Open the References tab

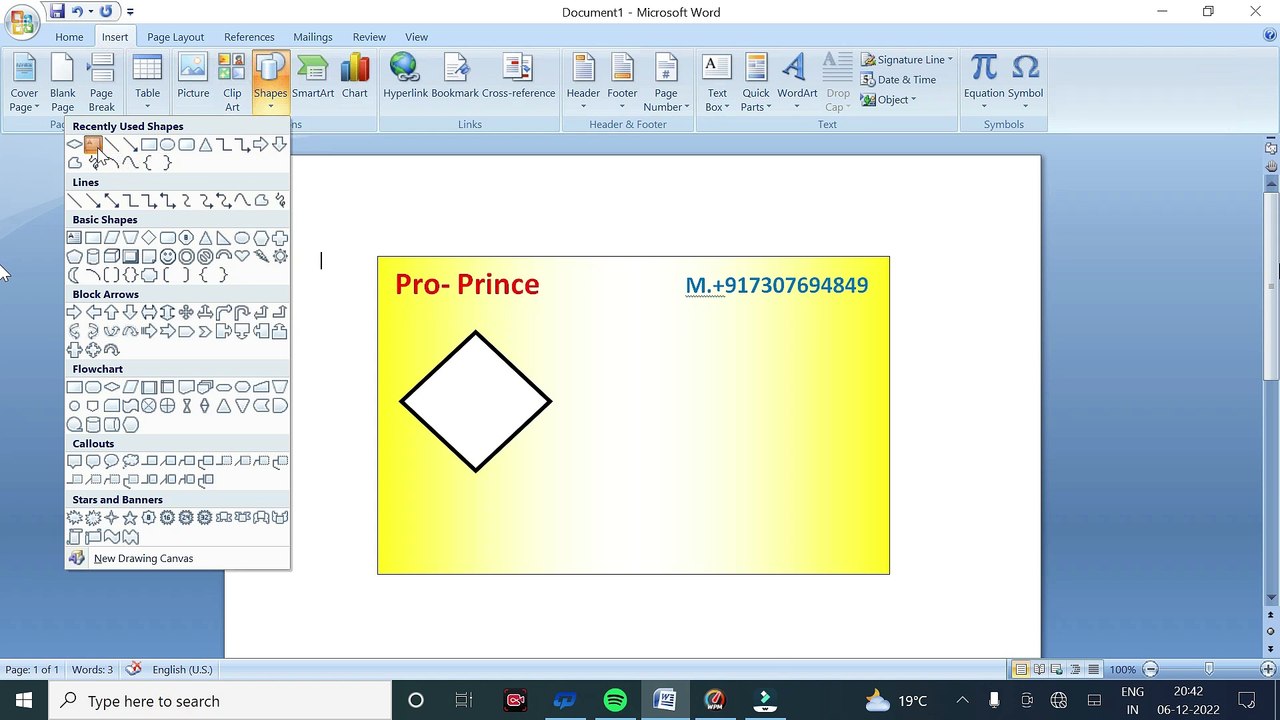point(249,37)
